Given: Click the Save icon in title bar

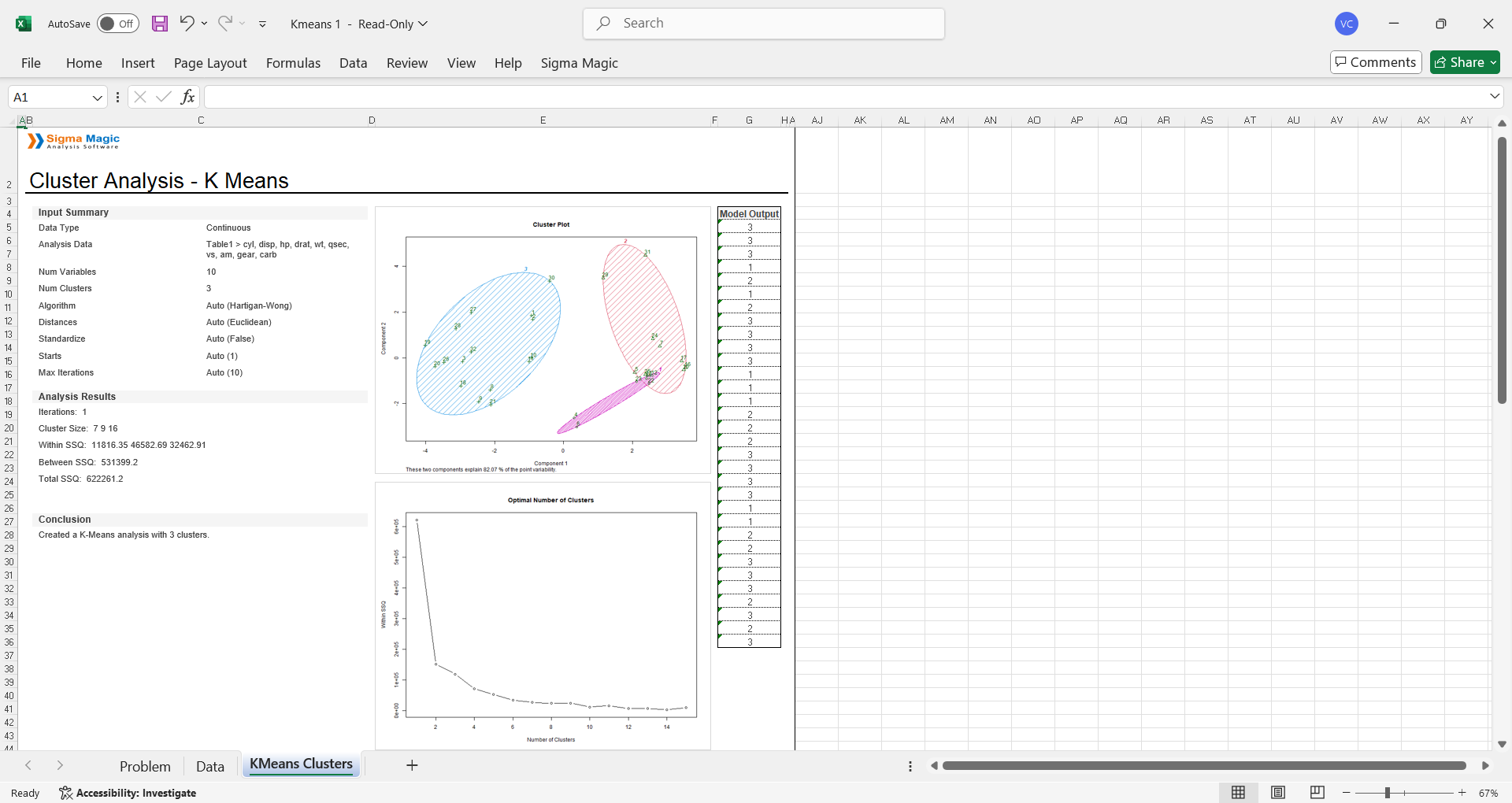Looking at the screenshot, I should 160,24.
